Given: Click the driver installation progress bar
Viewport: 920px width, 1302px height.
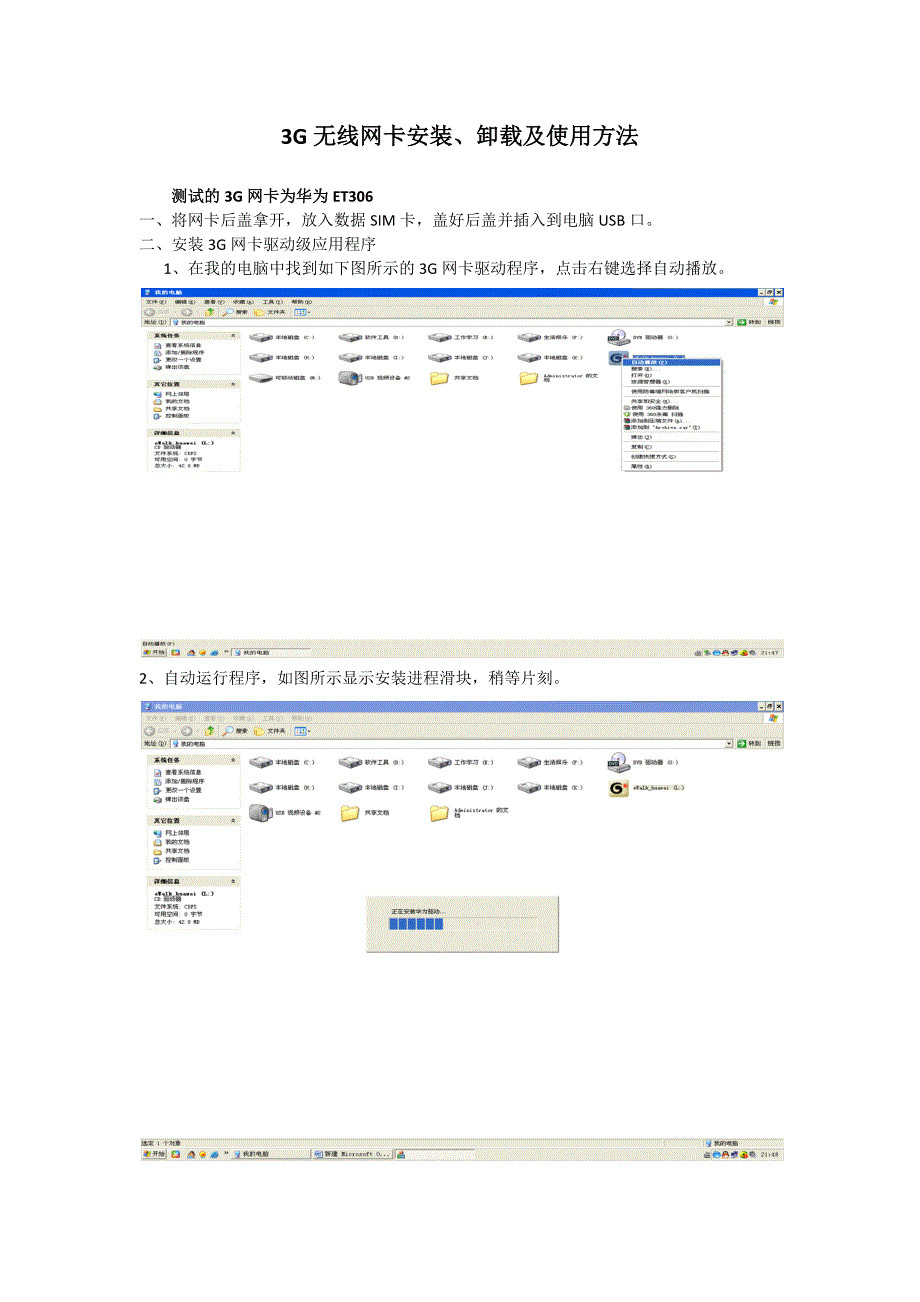Looking at the screenshot, I should click(x=411, y=925).
